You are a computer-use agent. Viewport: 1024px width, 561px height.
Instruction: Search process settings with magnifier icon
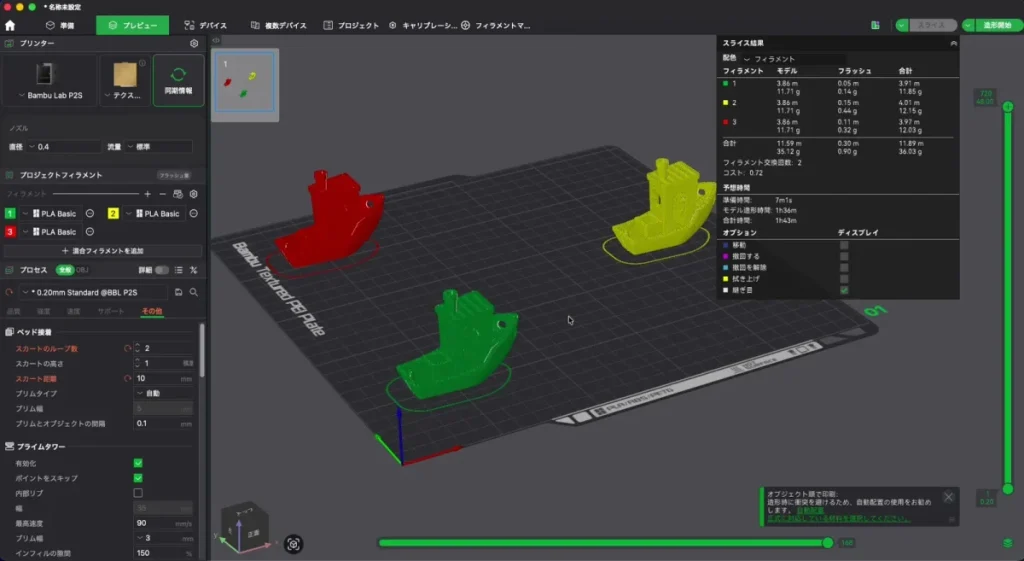(x=193, y=292)
